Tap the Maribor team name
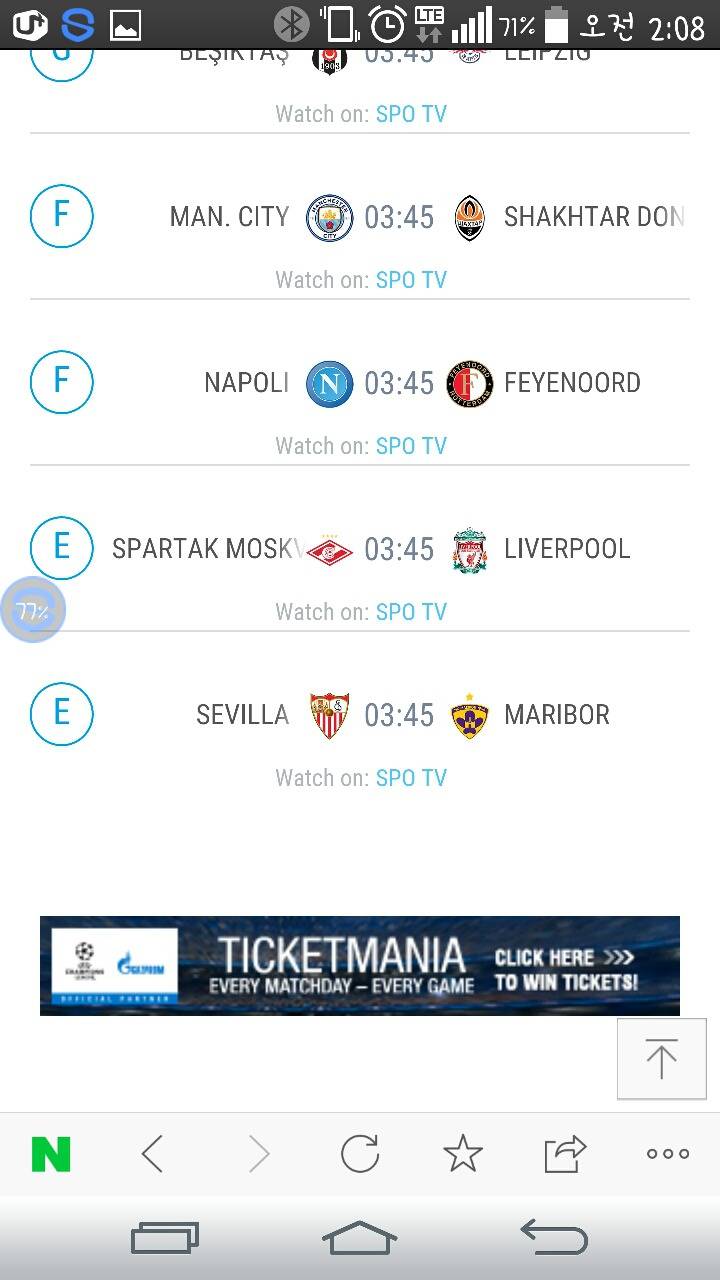The height and width of the screenshot is (1280, 720). pos(557,715)
